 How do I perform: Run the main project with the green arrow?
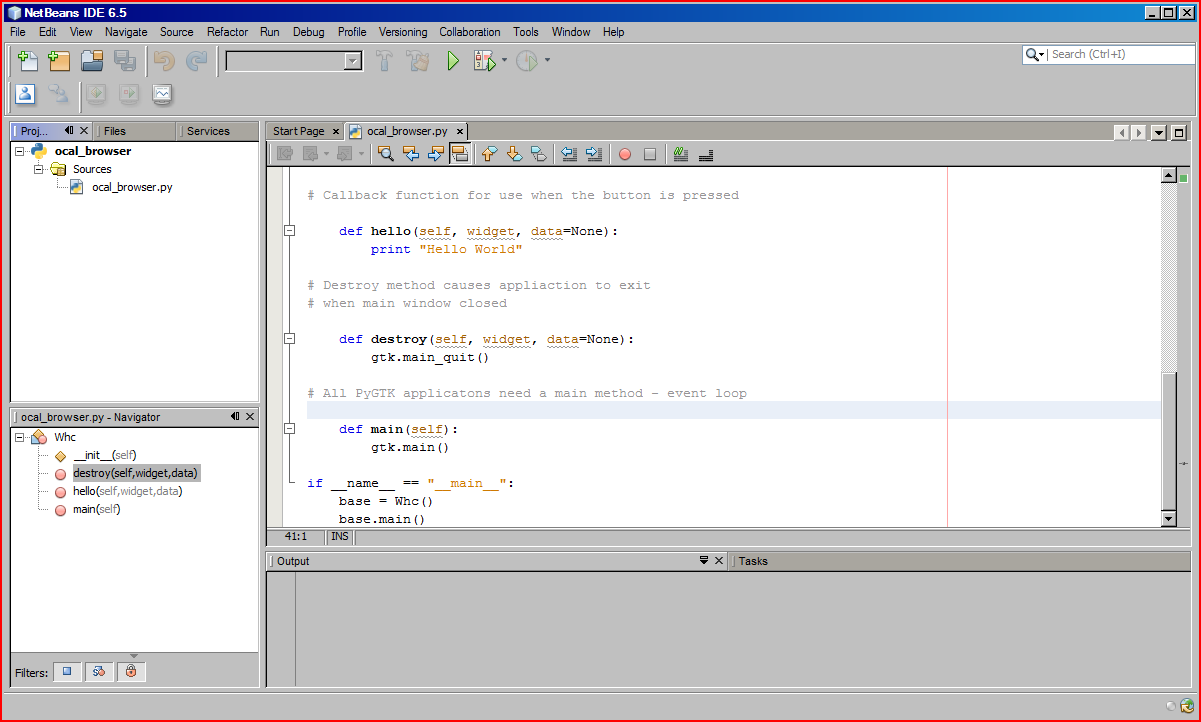[x=452, y=61]
